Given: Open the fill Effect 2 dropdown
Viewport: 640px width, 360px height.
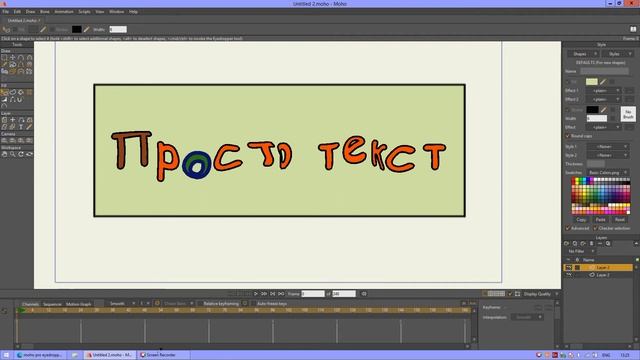Looking at the screenshot, I should coord(604,99).
